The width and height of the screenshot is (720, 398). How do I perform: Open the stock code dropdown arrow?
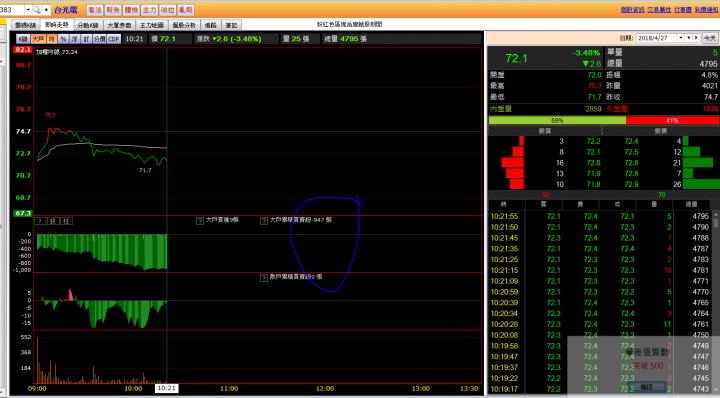click(28, 10)
